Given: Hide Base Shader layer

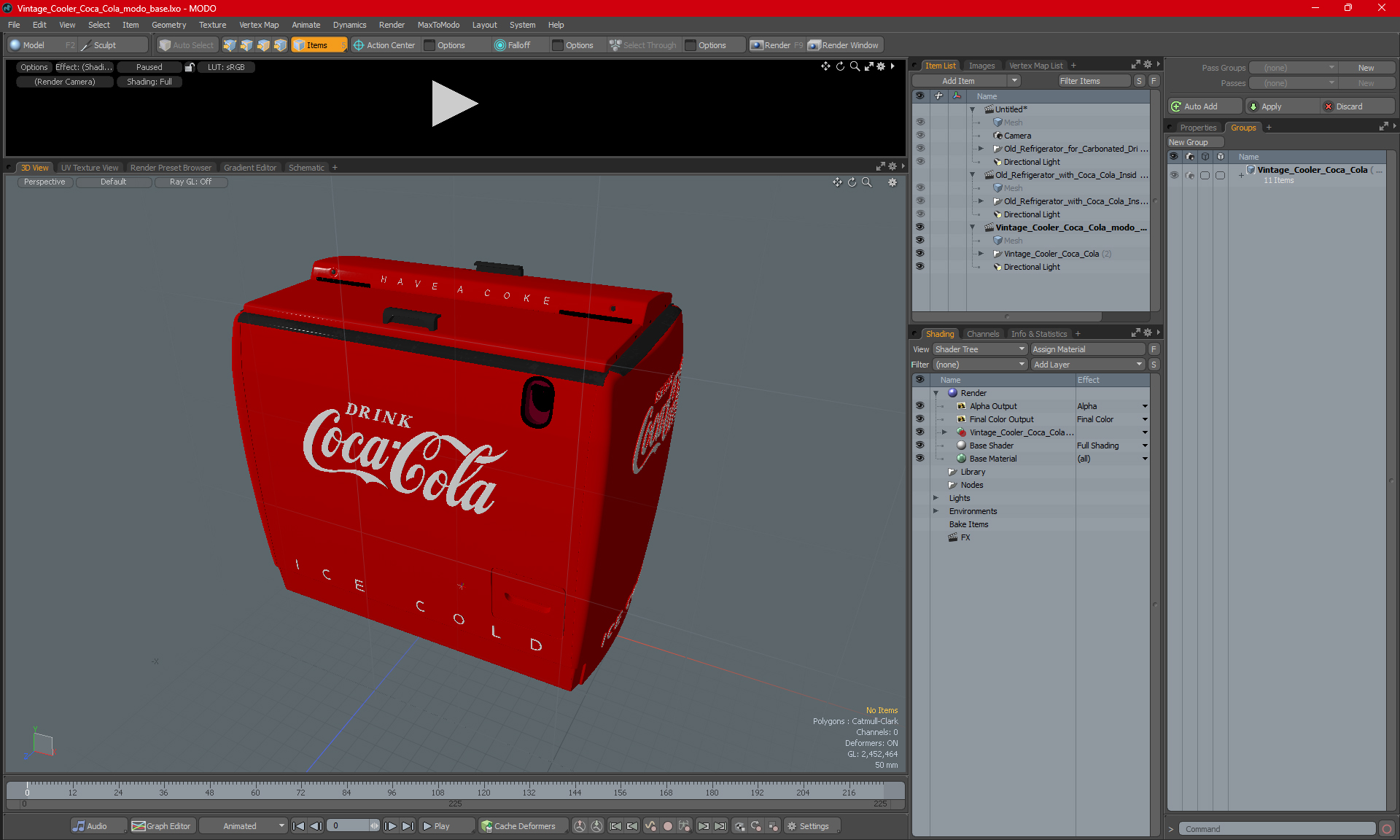Looking at the screenshot, I should point(920,446).
